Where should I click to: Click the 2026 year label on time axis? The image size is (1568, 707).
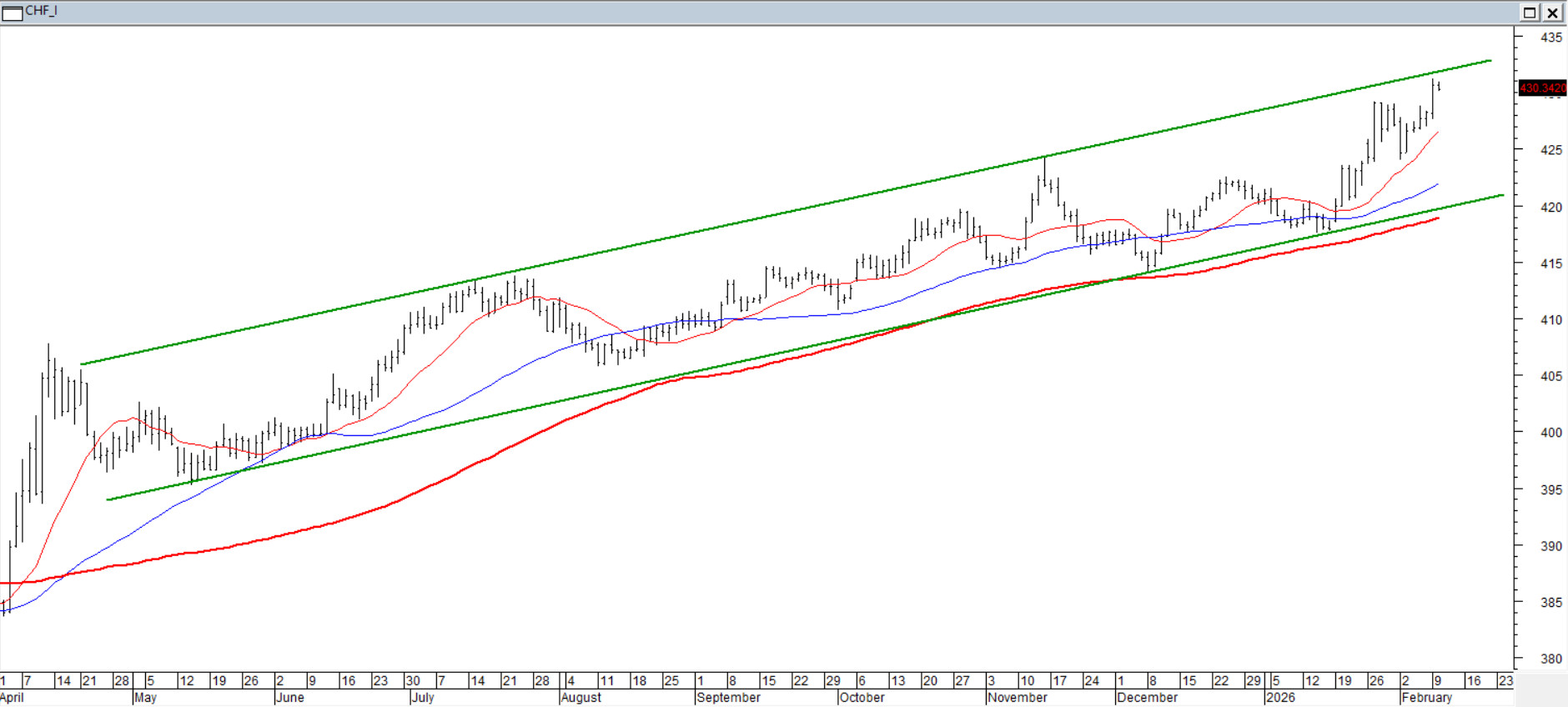click(1280, 698)
